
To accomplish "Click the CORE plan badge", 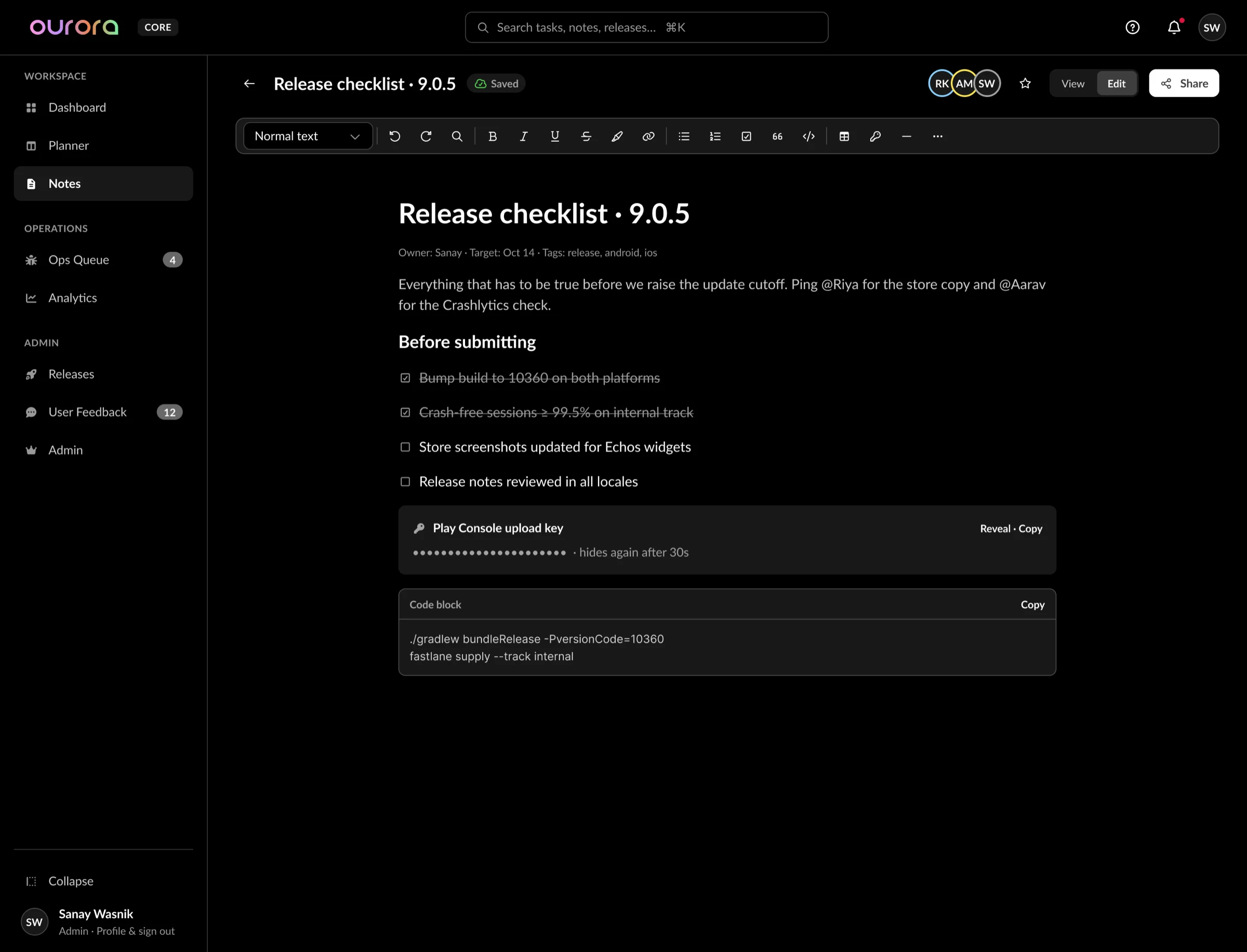I will click(x=157, y=27).
